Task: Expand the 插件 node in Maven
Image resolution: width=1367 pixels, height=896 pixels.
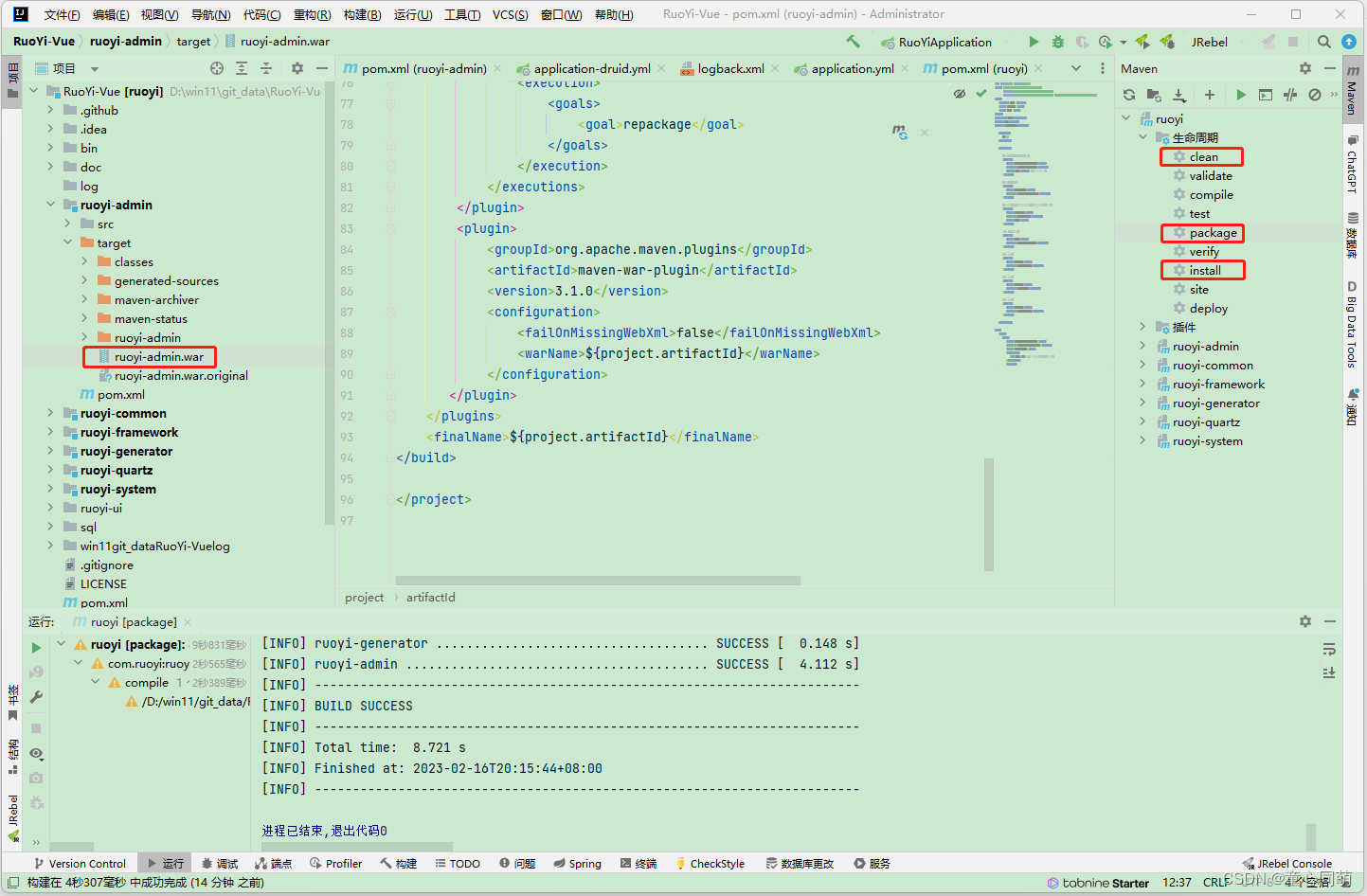Action: pos(1143,327)
